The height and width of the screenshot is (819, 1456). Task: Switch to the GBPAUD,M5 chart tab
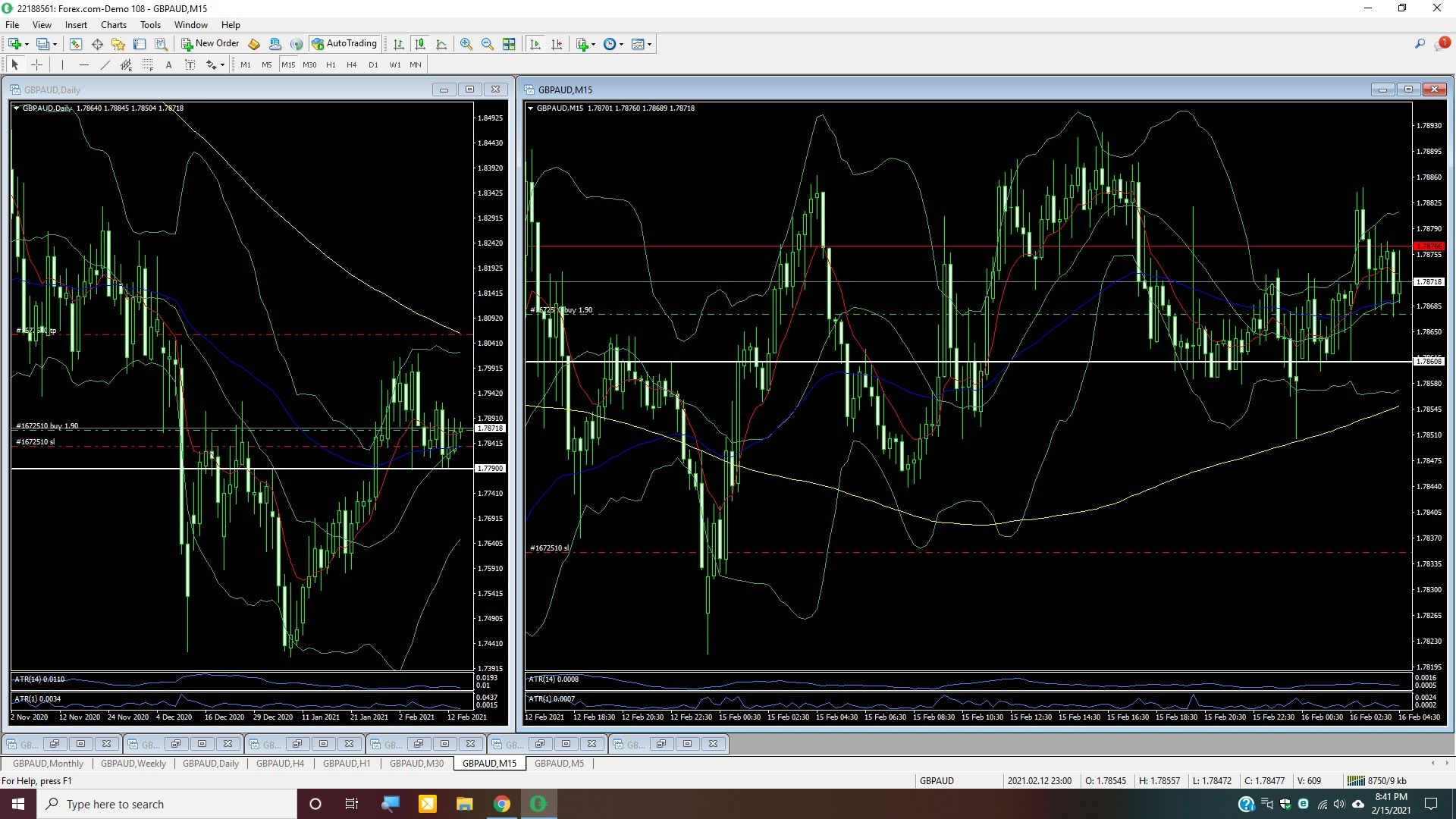[559, 764]
